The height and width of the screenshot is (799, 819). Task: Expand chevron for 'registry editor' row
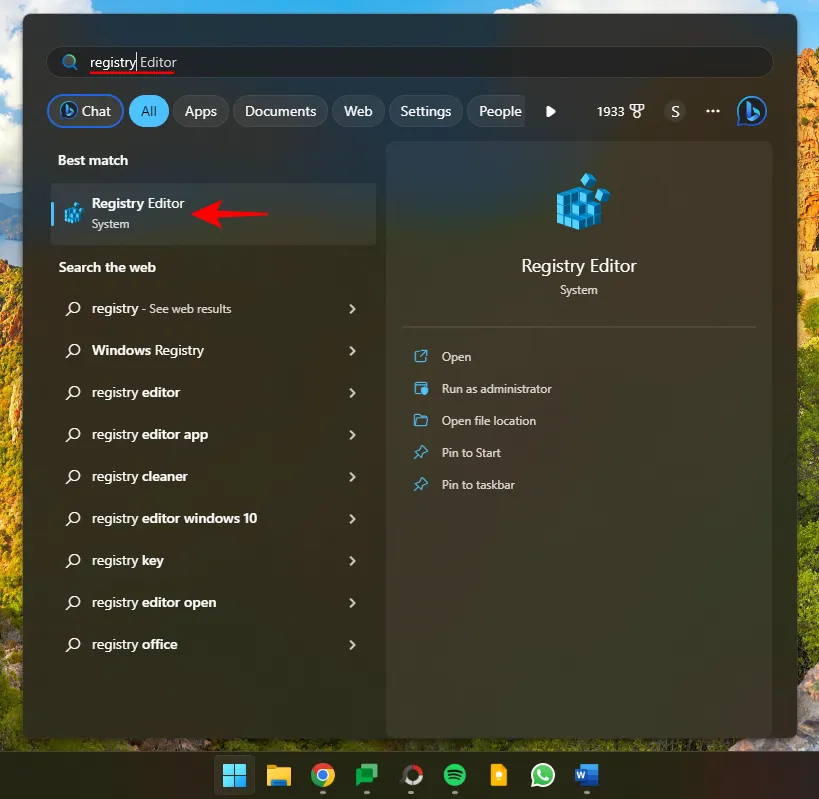[353, 393]
